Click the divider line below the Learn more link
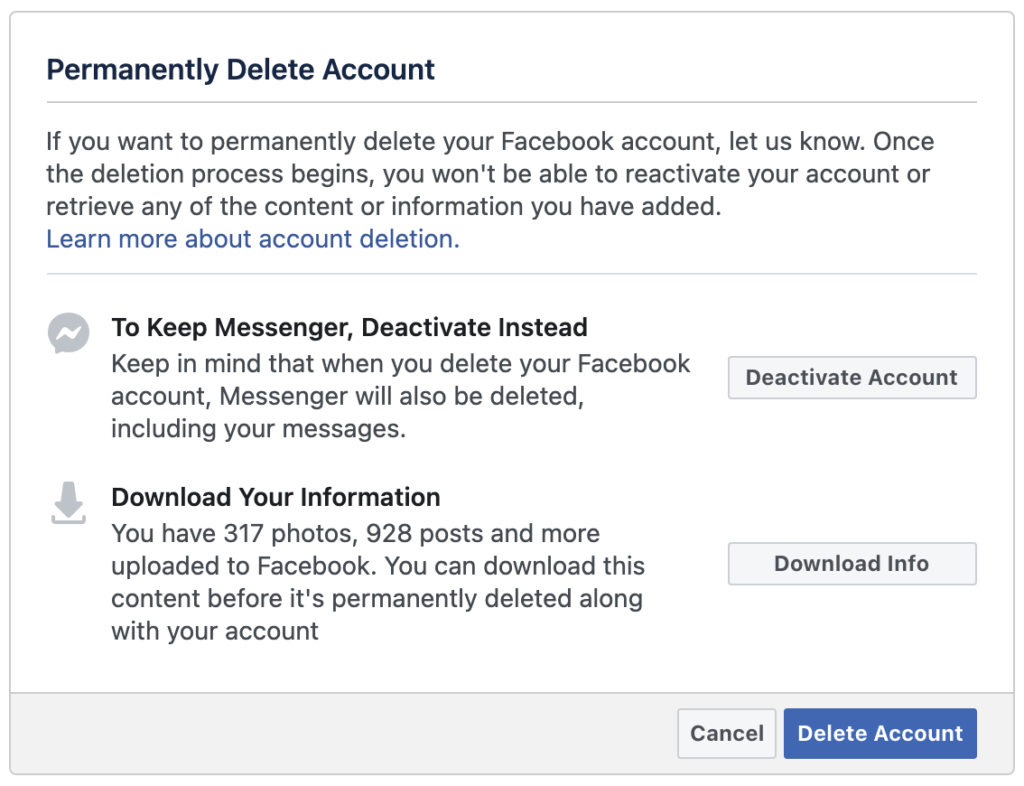 (x=511, y=273)
